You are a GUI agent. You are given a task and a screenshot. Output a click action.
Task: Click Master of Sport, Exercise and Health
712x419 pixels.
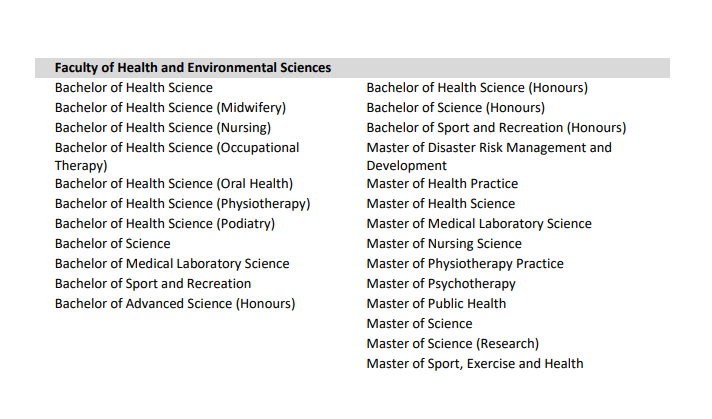coord(474,364)
